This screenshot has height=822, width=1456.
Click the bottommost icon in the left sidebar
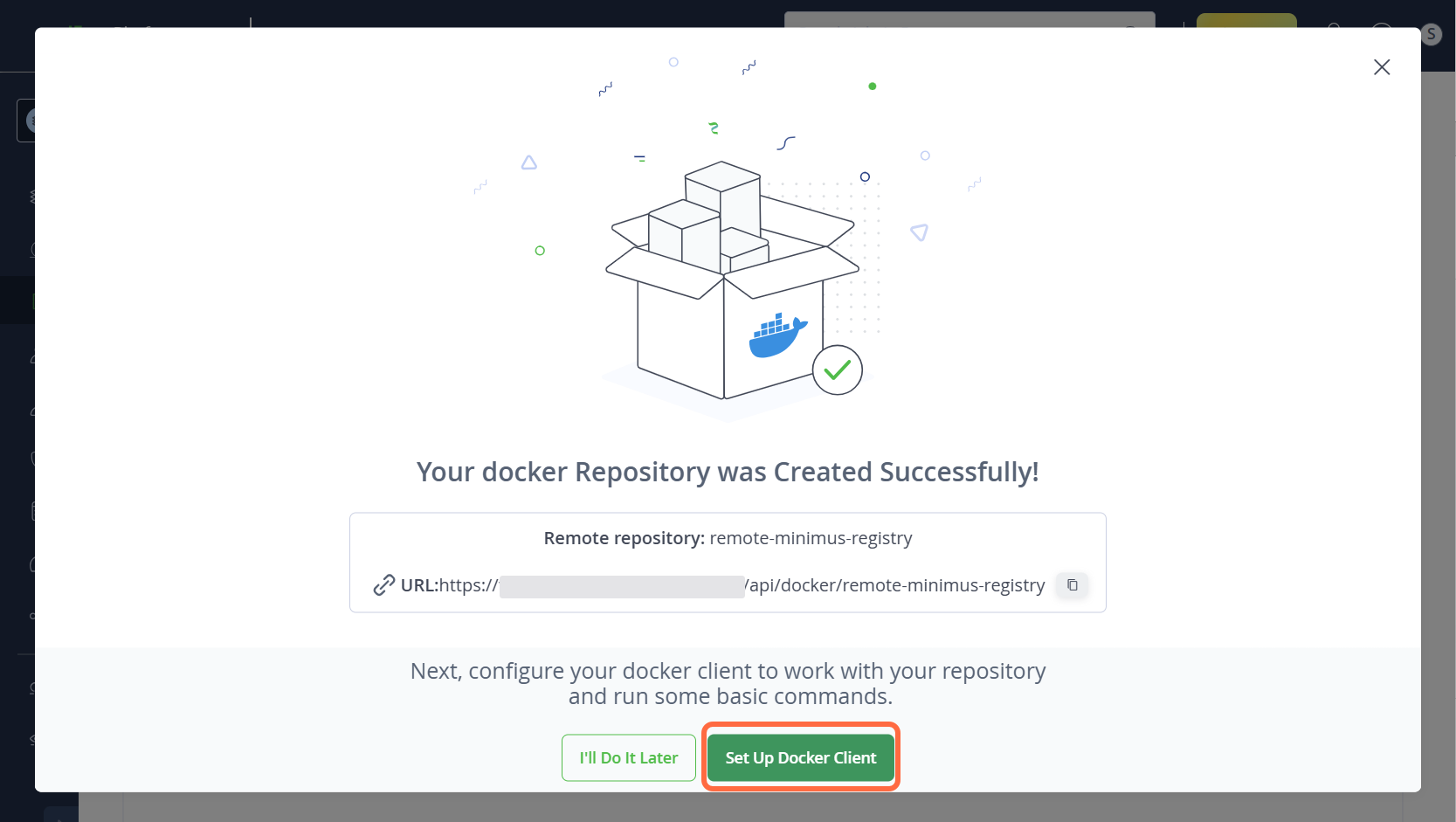31,740
